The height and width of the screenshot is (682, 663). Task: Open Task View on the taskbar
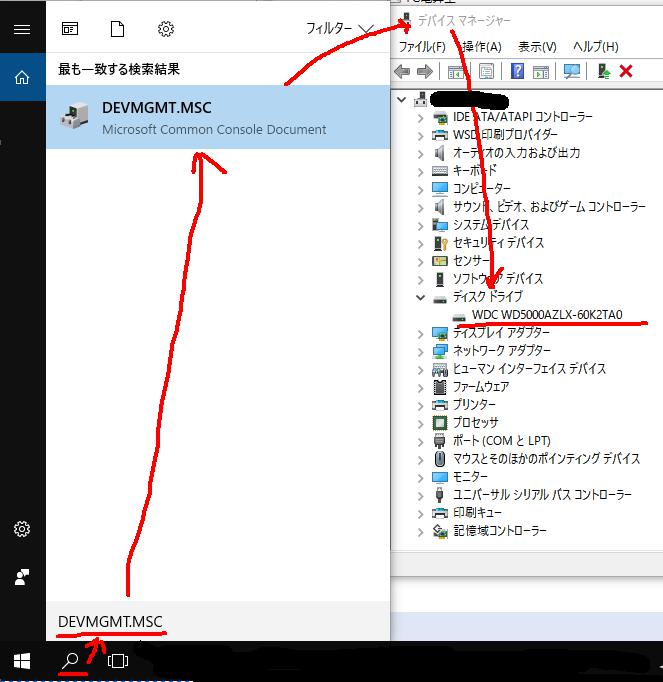click(x=118, y=661)
